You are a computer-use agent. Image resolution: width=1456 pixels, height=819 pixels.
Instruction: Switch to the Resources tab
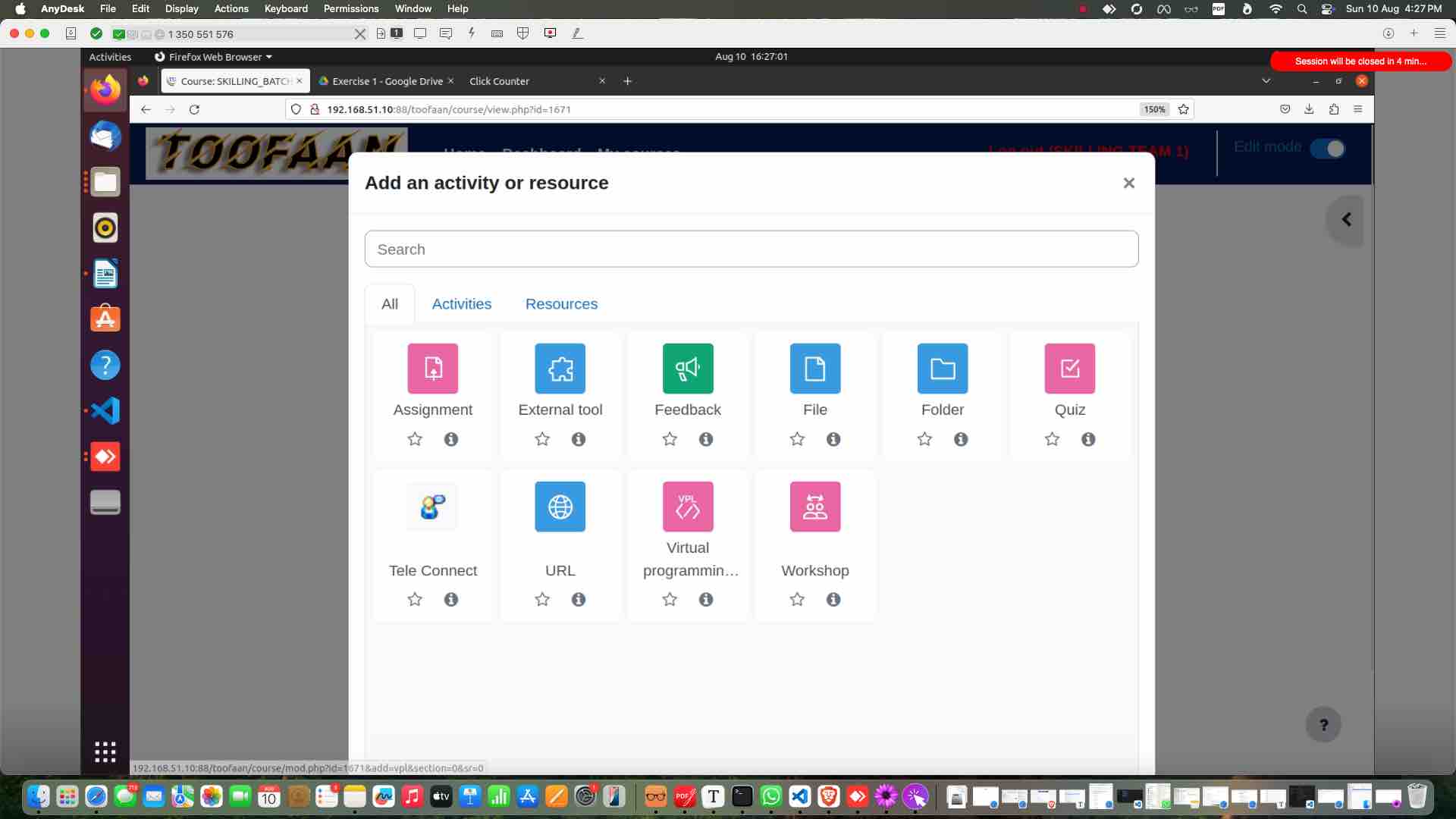[561, 304]
